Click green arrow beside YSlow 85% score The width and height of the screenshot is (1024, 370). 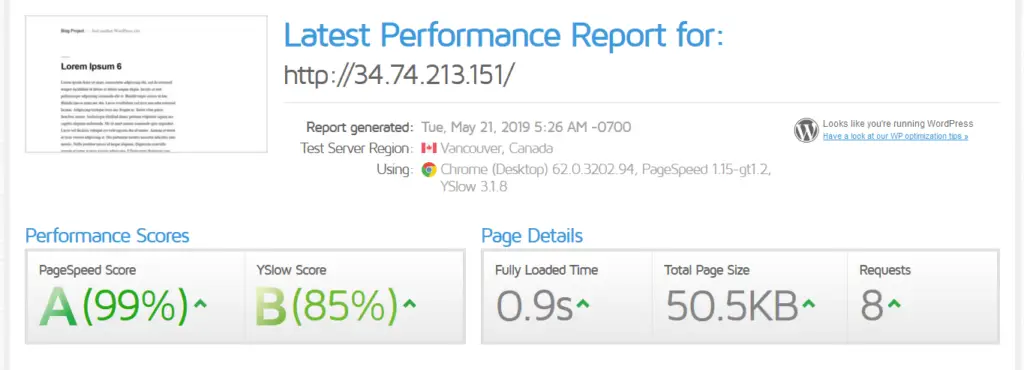coord(409,303)
